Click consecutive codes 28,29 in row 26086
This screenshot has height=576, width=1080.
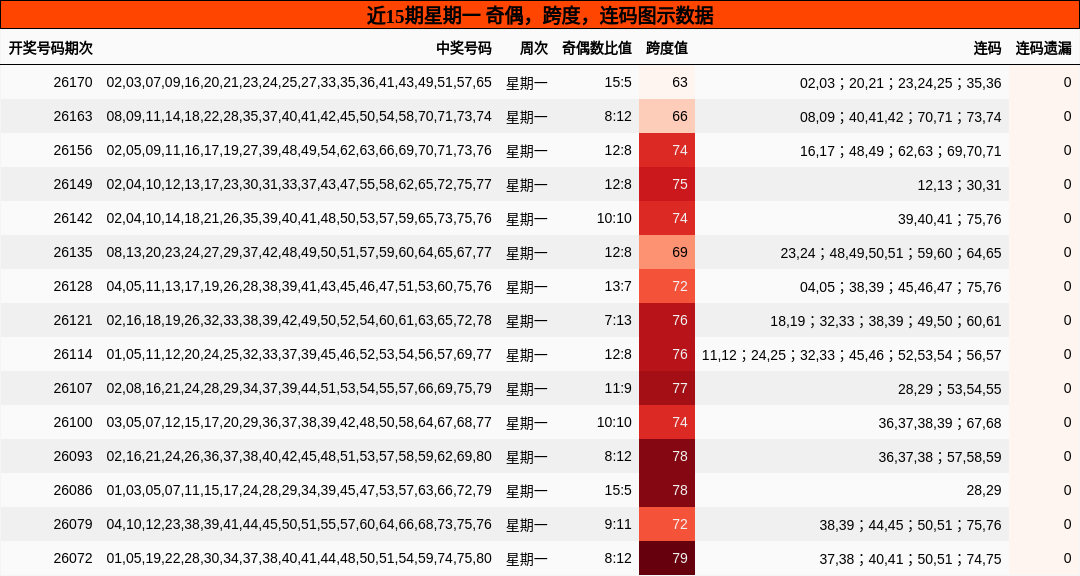tap(984, 491)
